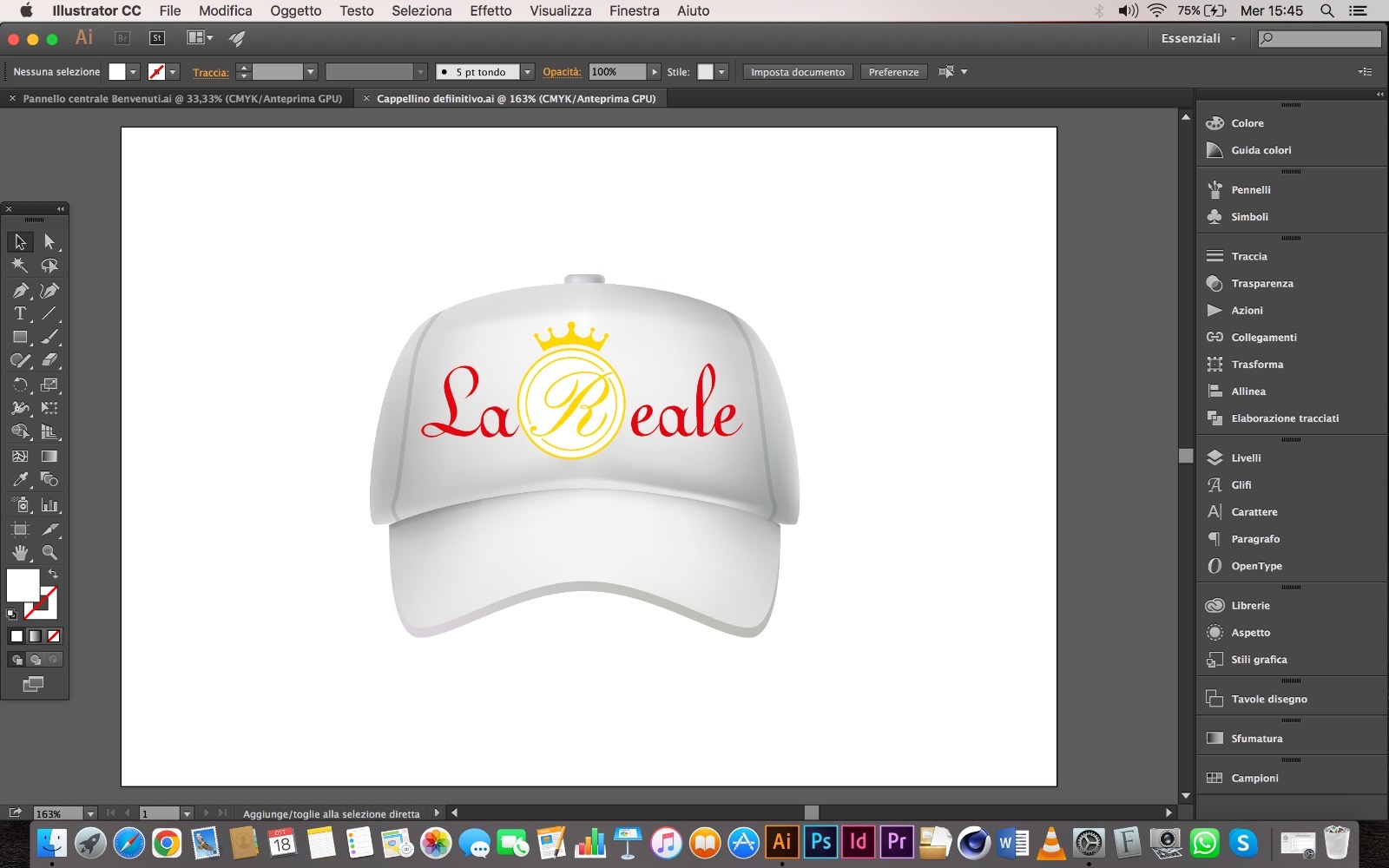Image resolution: width=1389 pixels, height=868 pixels.
Task: Select the Direct Selection tool
Action: pyautogui.click(x=49, y=241)
